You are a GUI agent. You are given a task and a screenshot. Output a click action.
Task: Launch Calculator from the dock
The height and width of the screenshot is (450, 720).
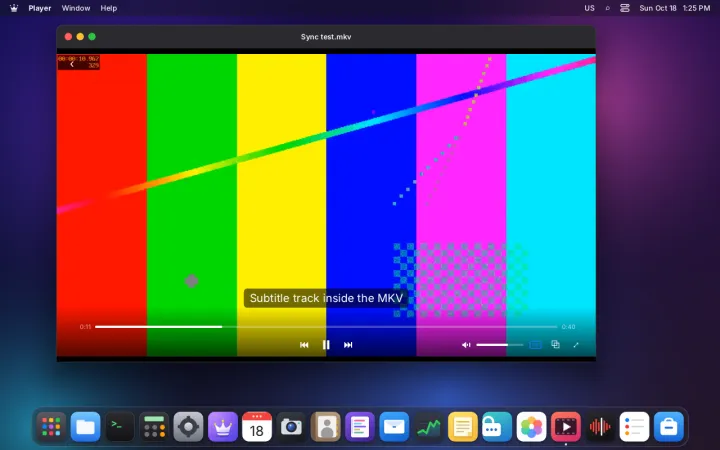pyautogui.click(x=154, y=427)
